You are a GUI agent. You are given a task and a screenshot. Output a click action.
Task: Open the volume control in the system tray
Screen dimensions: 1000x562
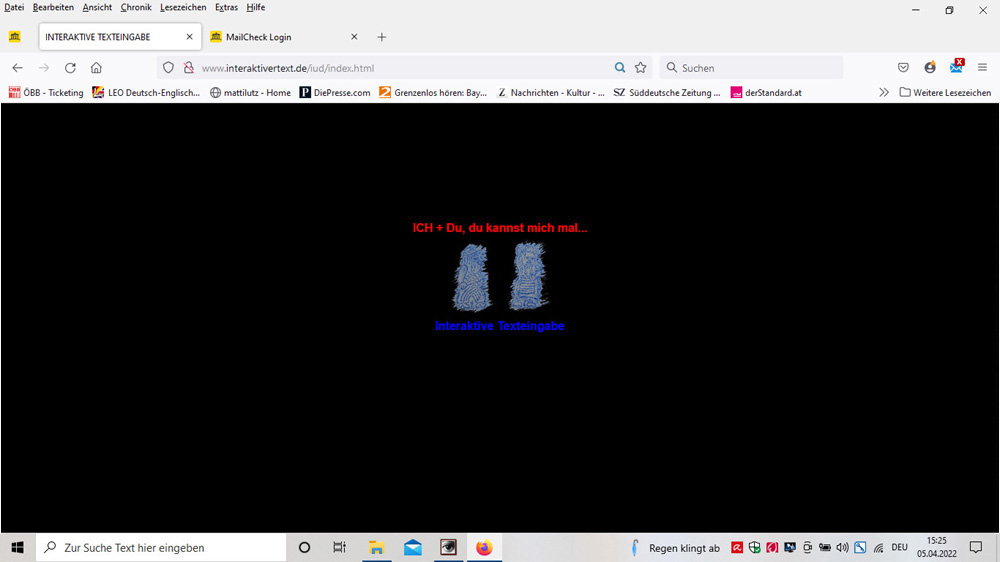842,548
